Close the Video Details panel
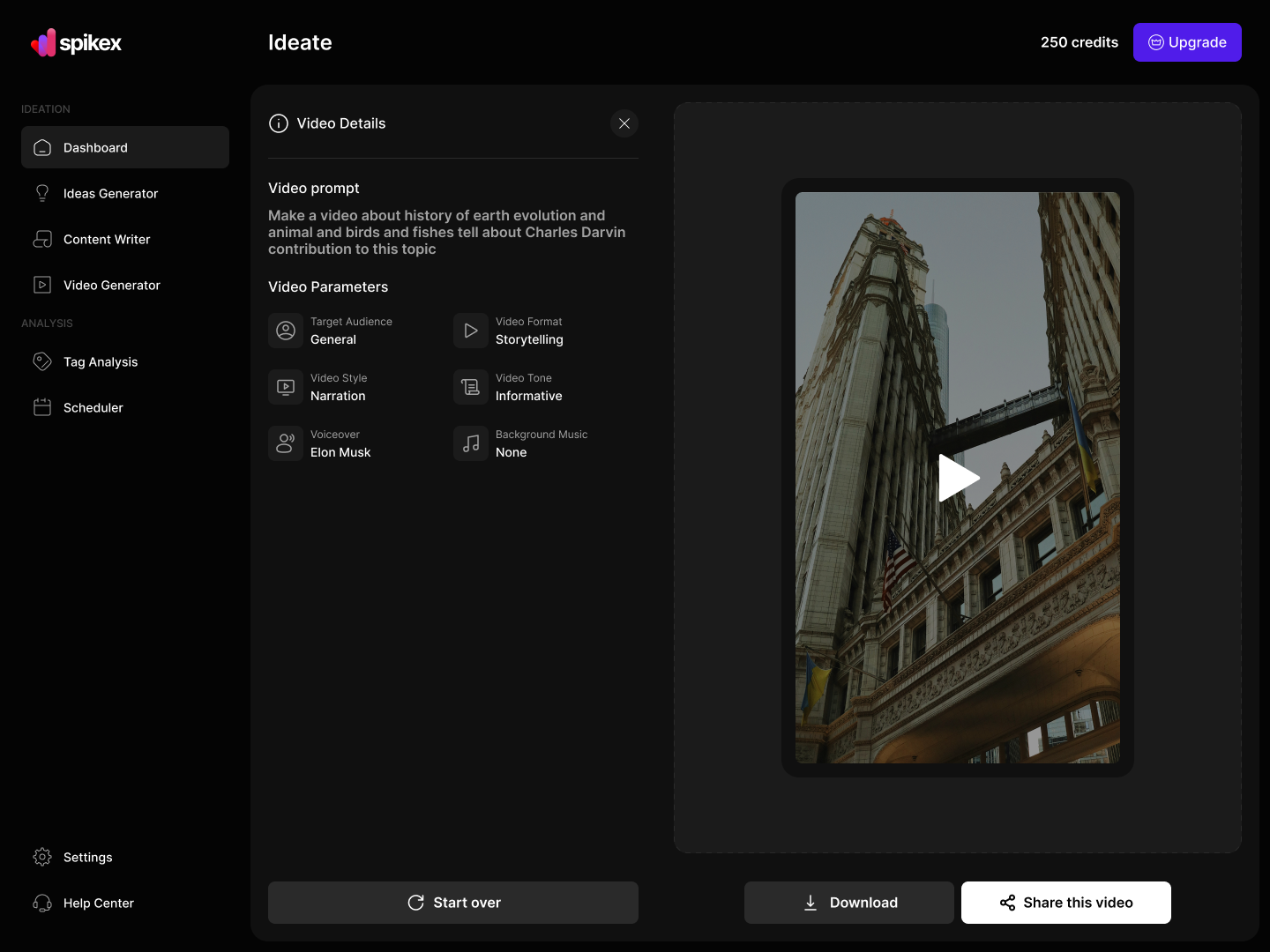 pos(624,123)
